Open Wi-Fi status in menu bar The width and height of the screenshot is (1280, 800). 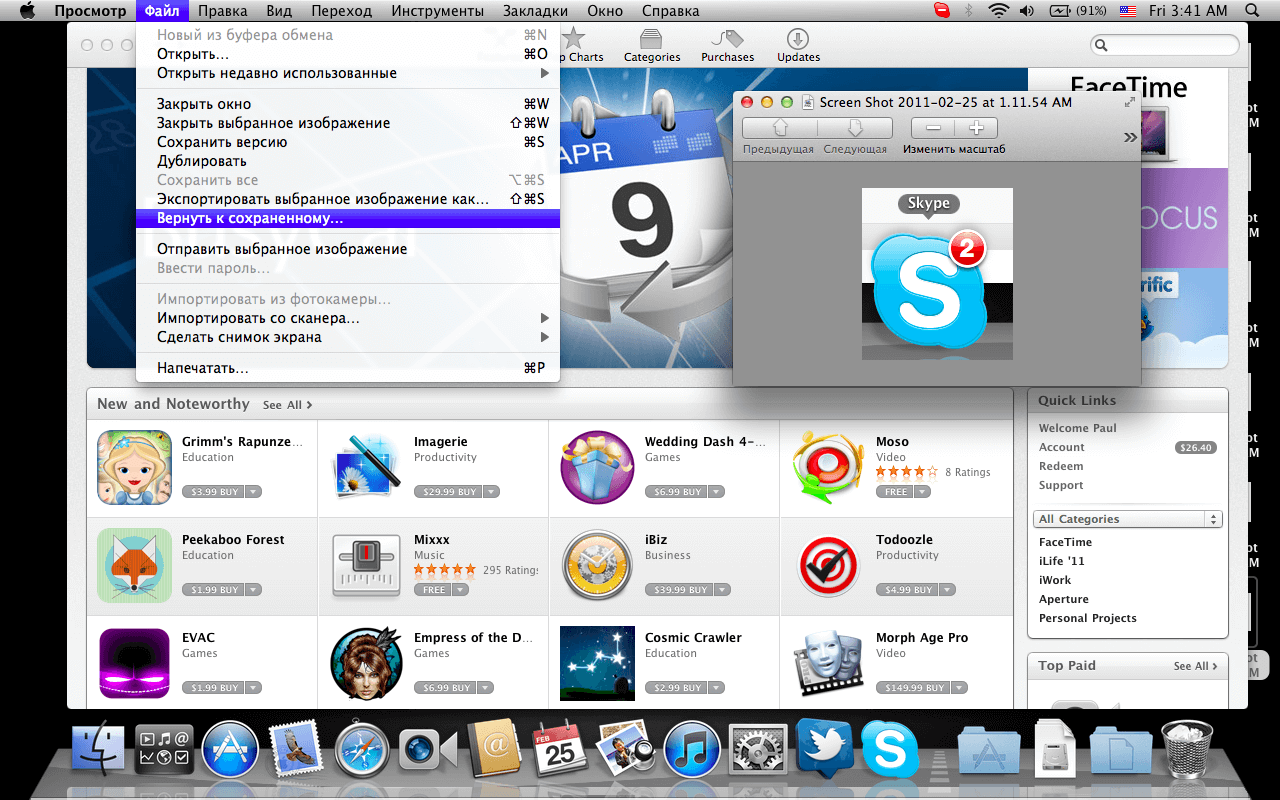click(x=998, y=11)
